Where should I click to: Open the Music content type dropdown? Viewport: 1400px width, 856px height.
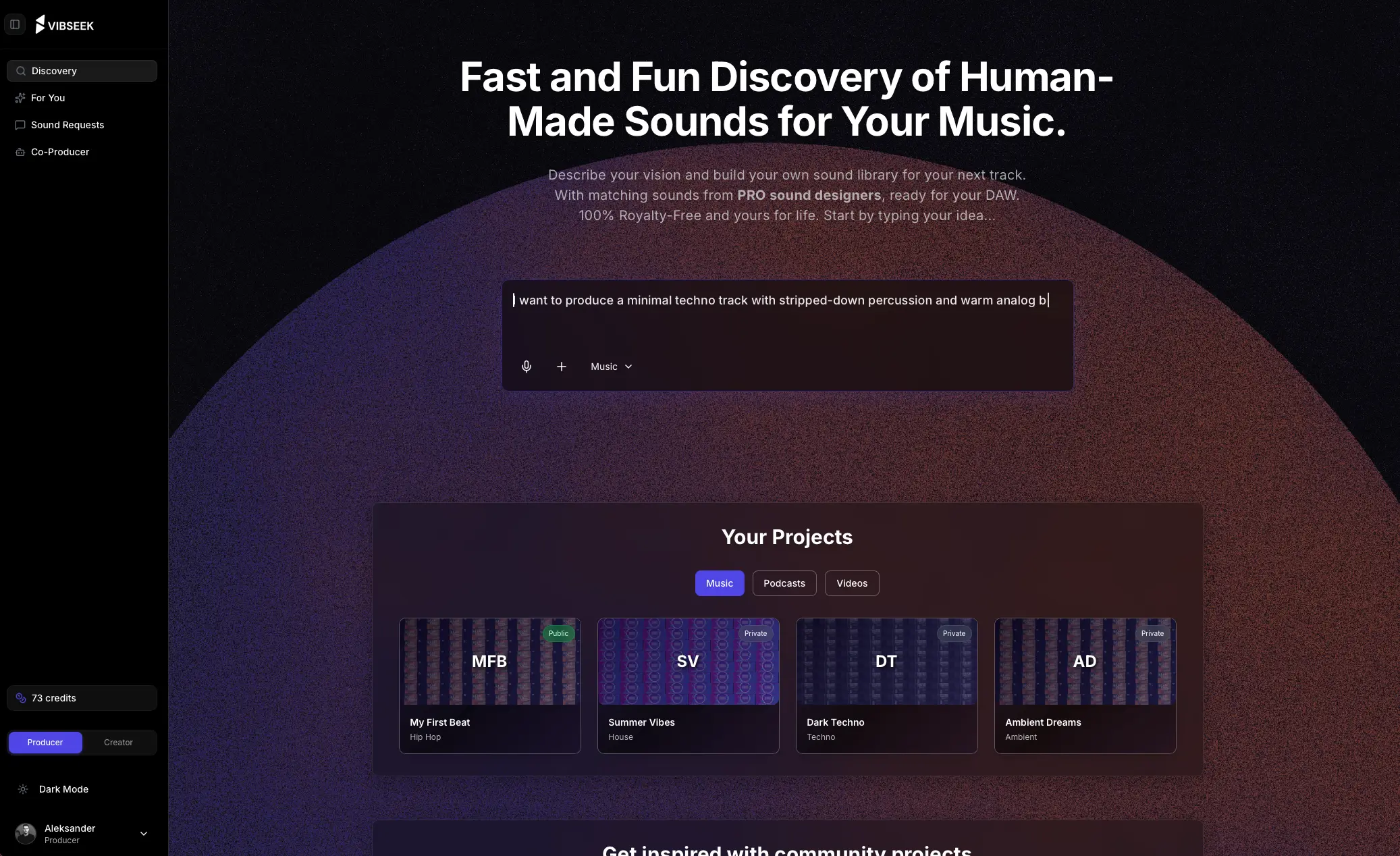coord(610,367)
